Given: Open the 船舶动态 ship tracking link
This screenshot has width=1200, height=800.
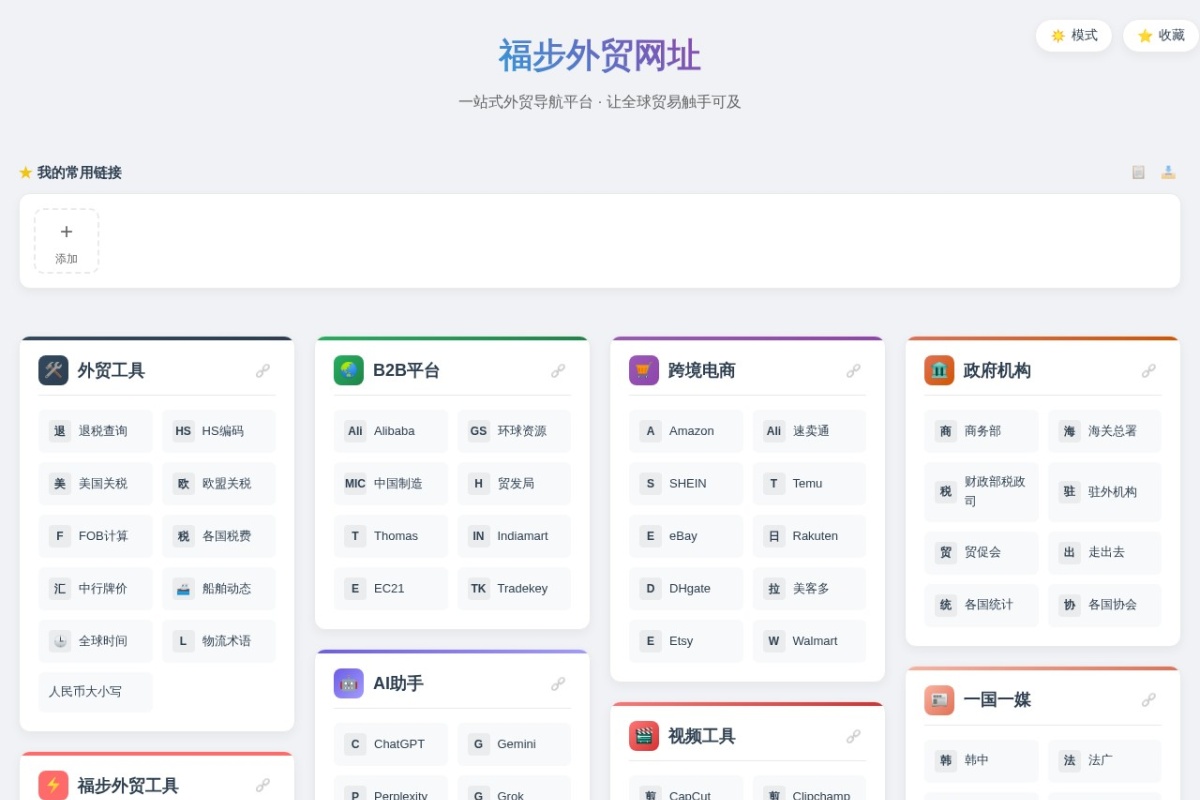Looking at the screenshot, I should coord(219,588).
